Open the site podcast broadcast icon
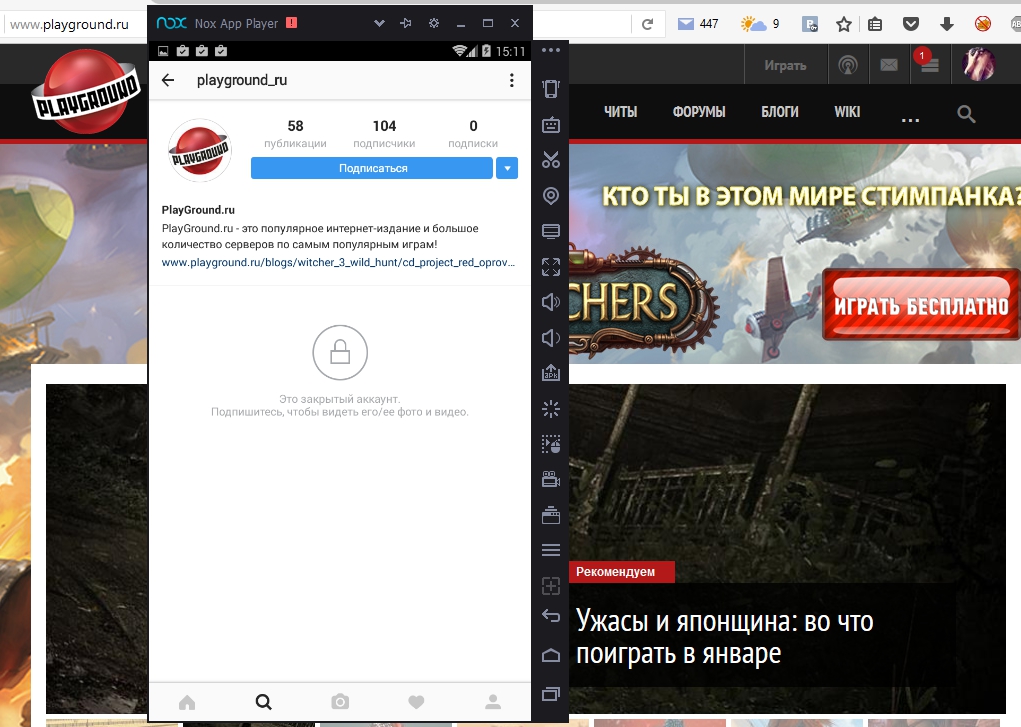The image size is (1021, 727). [848, 65]
